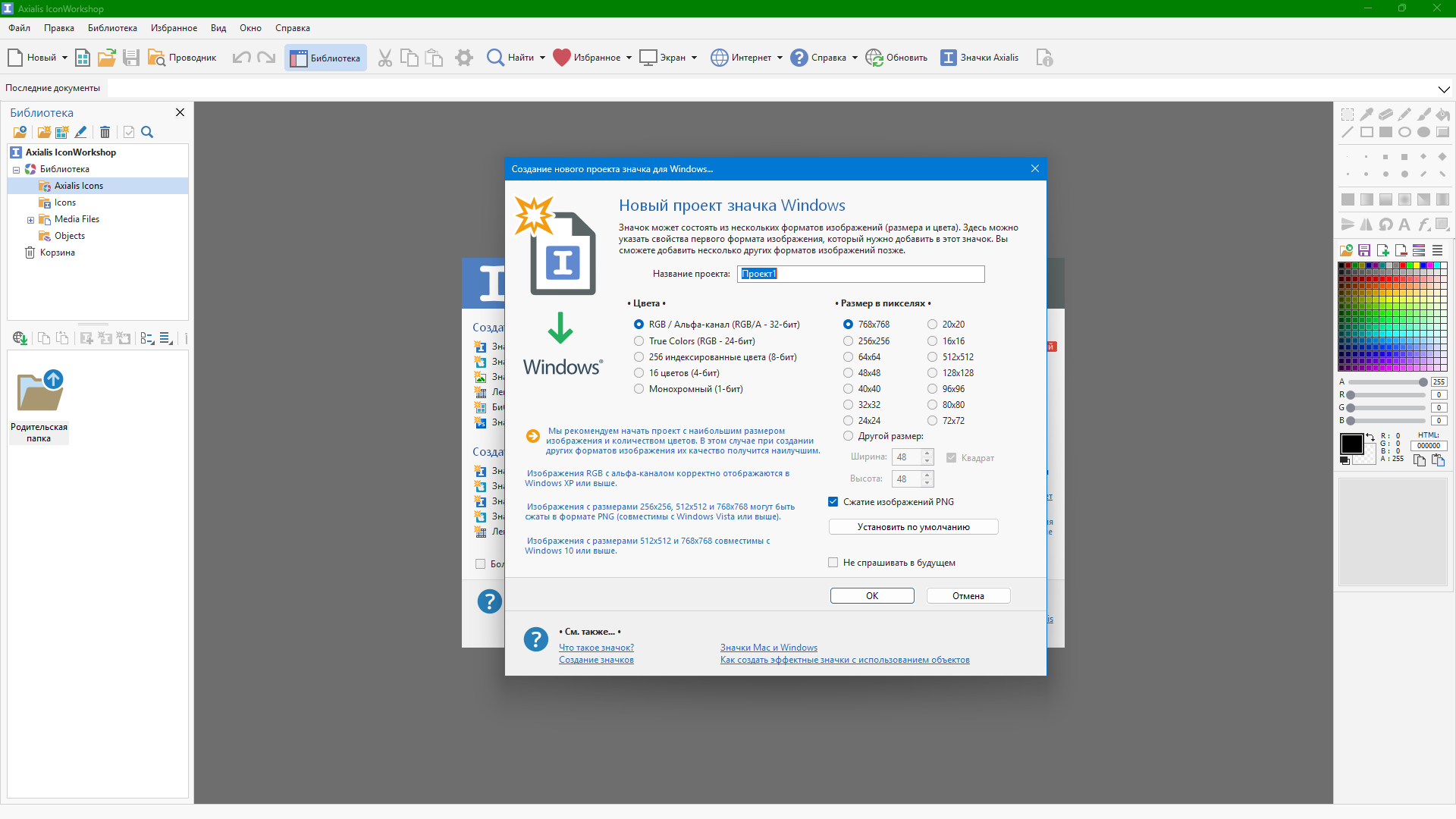Confirm the dialog with OK
The width and height of the screenshot is (1456, 819).
(x=872, y=596)
